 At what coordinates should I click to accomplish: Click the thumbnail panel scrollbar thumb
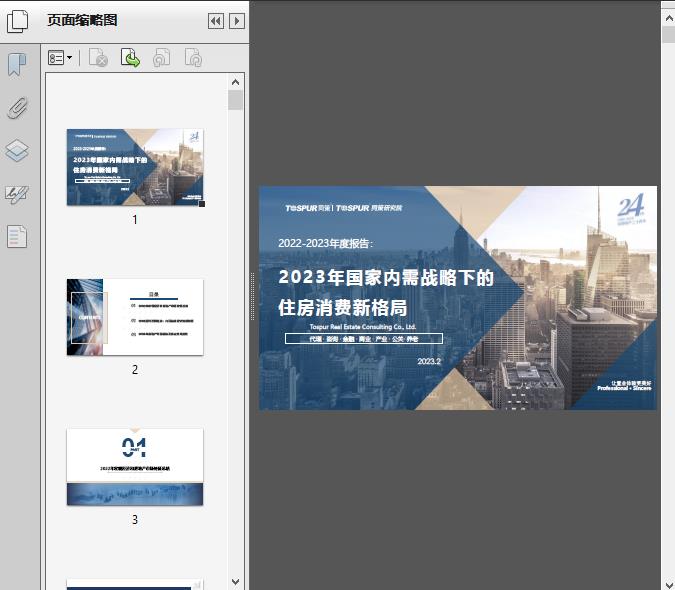point(235,100)
